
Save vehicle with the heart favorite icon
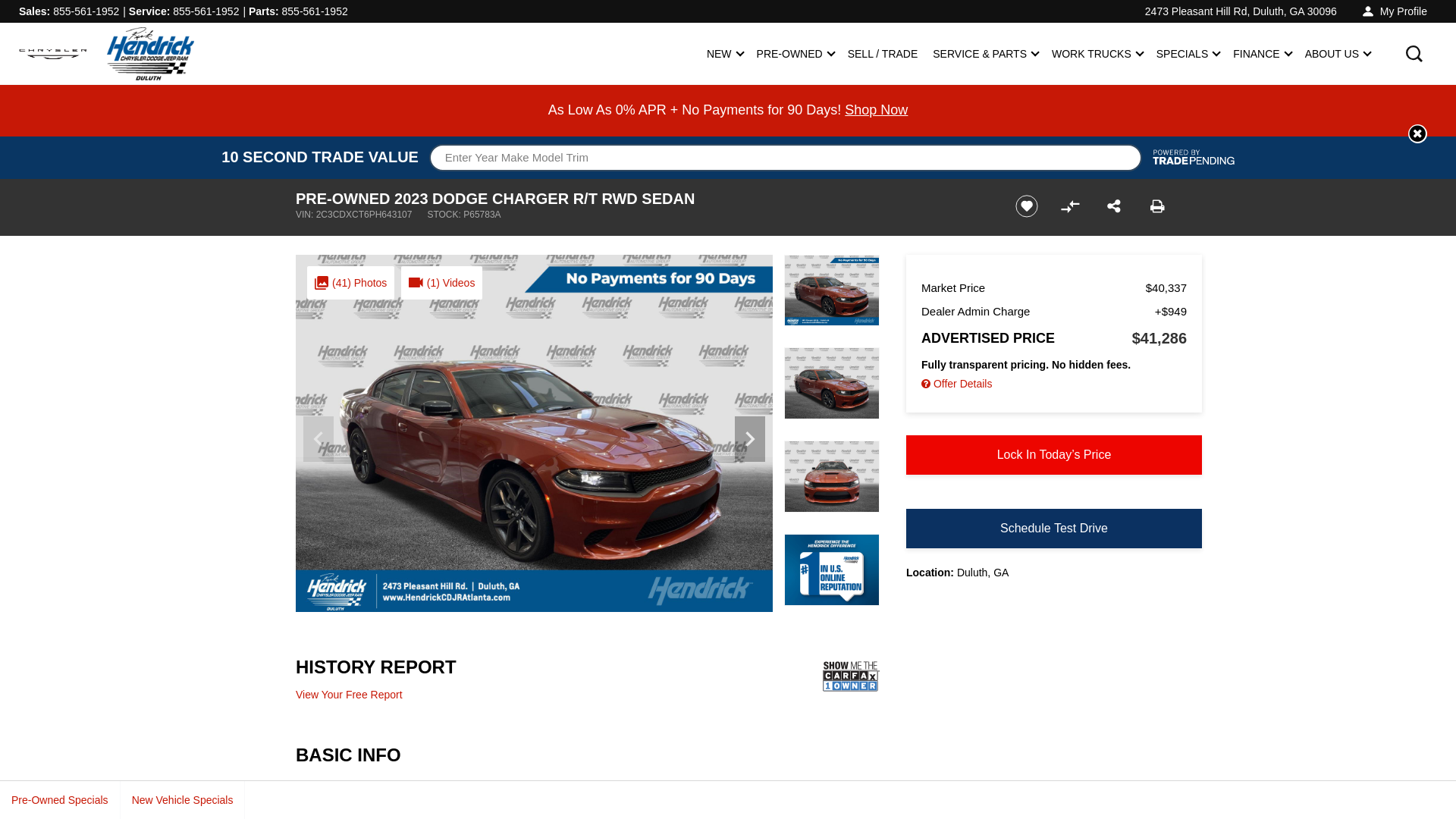coord(1027,206)
